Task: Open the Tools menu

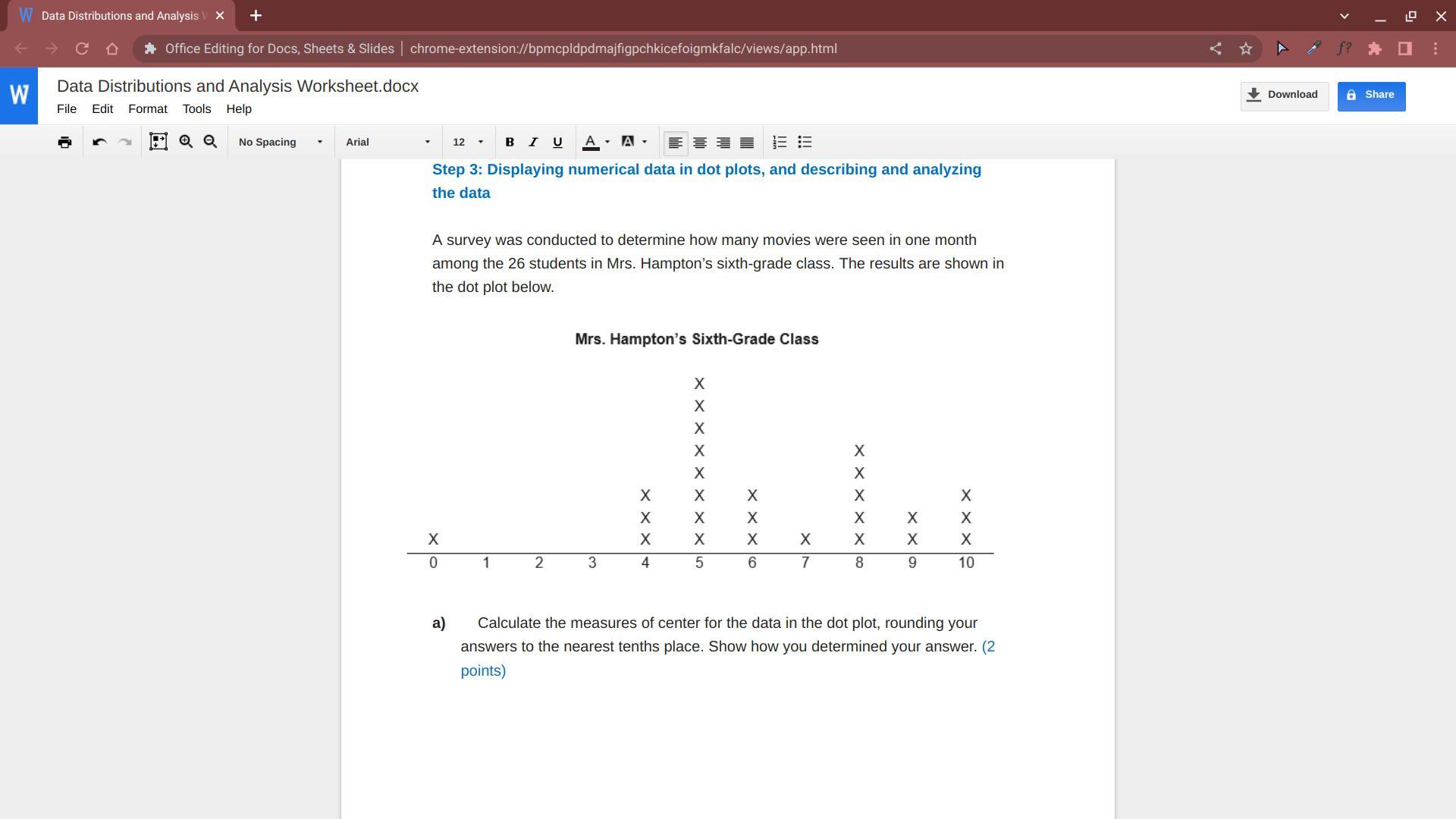Action: coord(196,109)
